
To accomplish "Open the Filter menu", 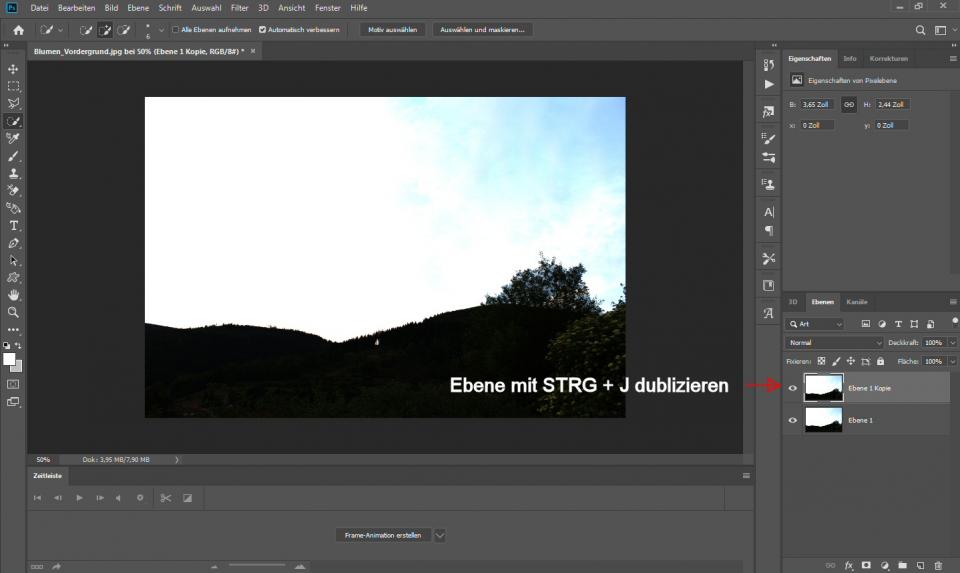I will point(239,8).
